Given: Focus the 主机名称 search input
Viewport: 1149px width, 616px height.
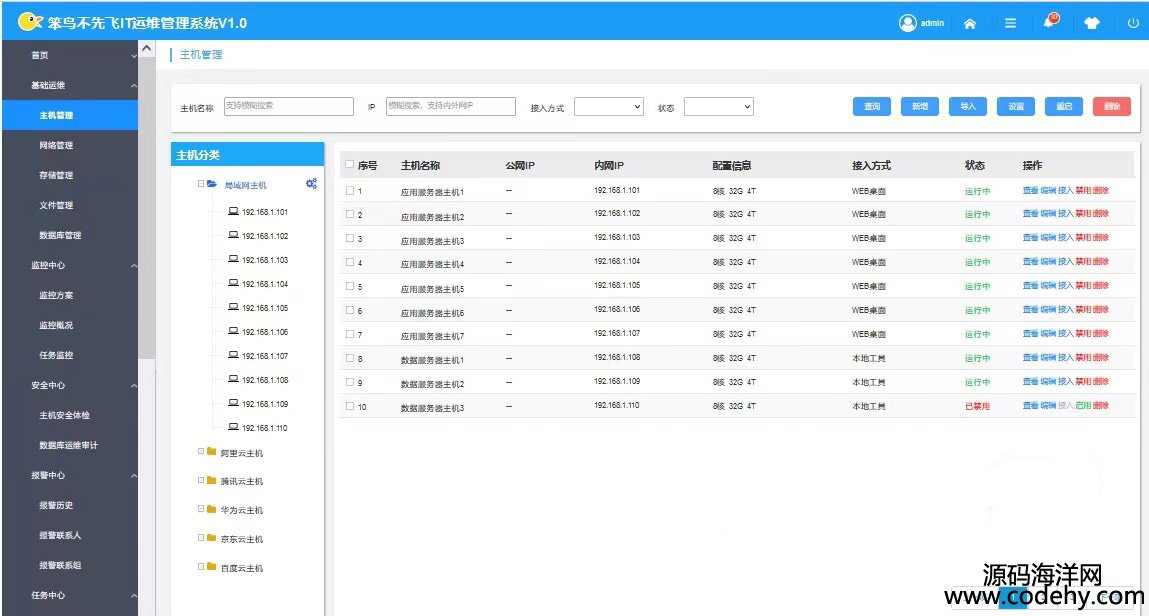Looking at the screenshot, I should pyautogui.click(x=289, y=106).
